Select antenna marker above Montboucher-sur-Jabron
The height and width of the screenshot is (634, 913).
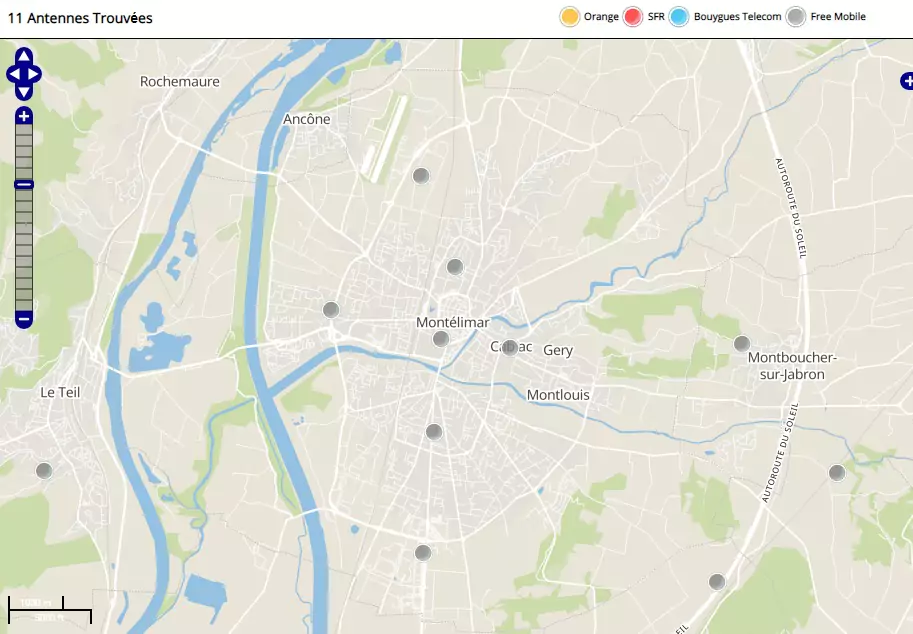pyautogui.click(x=742, y=344)
